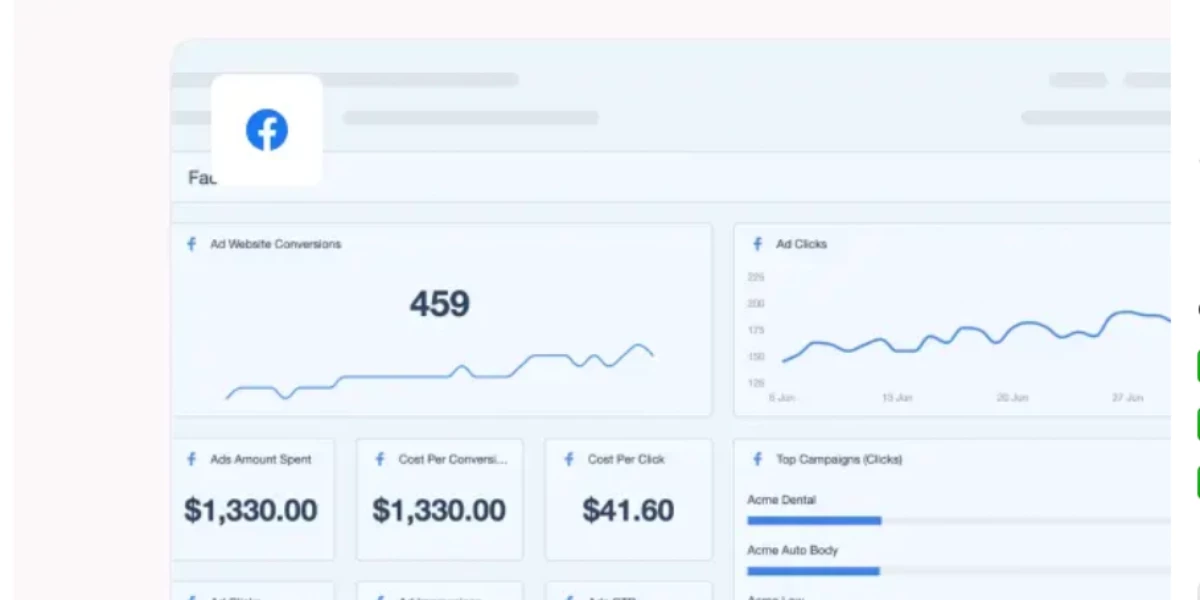
Task: Click the 27 Jun axis label
Action: 1128,398
